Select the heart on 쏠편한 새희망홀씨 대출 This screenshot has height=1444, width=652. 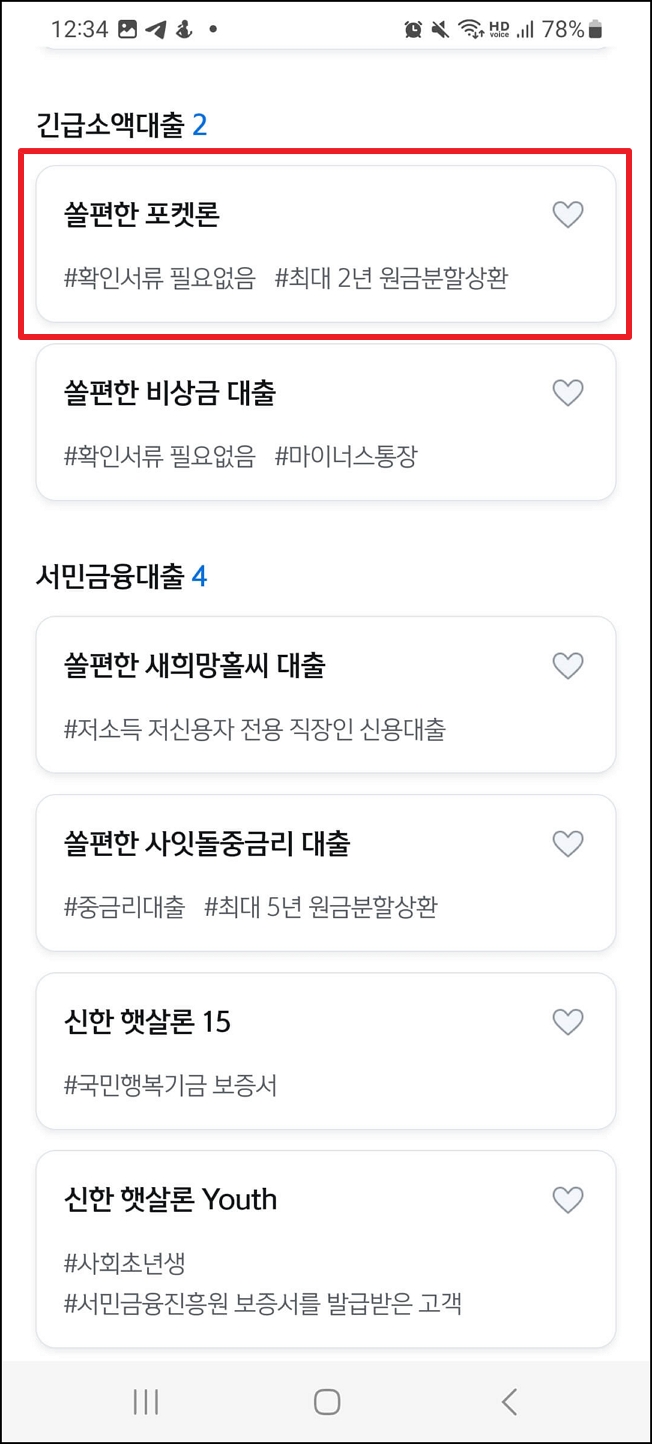pyautogui.click(x=568, y=665)
